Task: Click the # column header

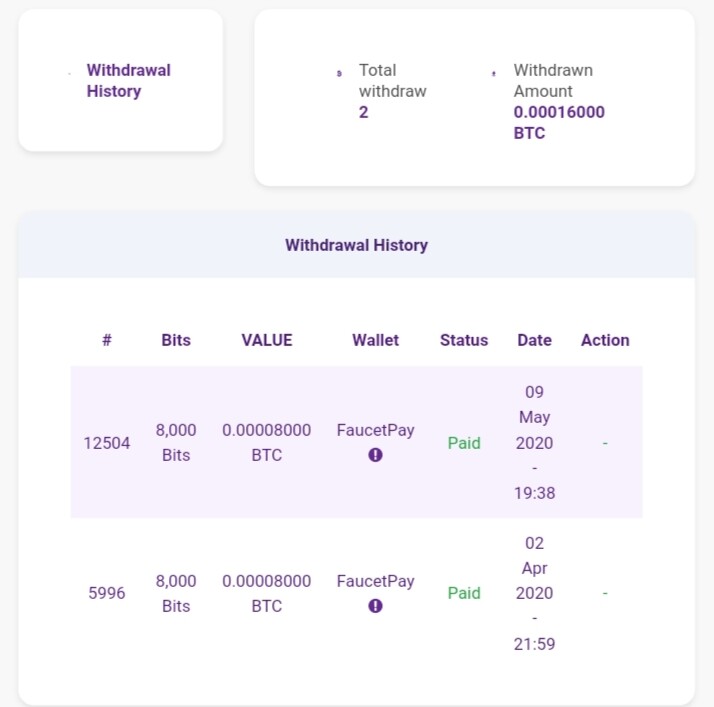Action: coord(107,340)
